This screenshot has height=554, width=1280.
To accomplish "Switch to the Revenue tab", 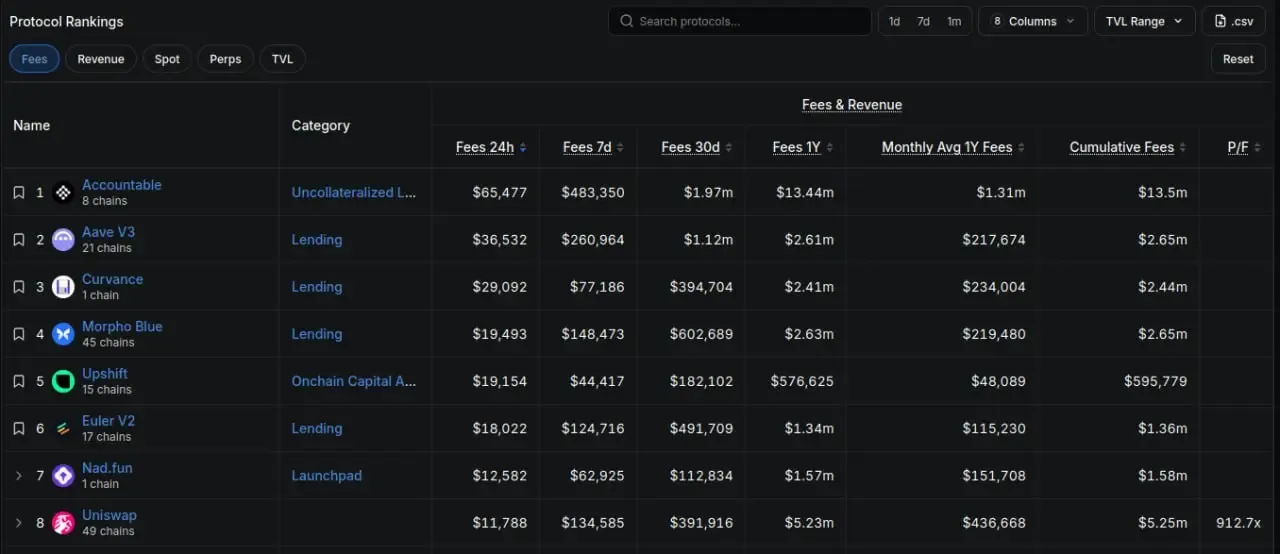I will pyautogui.click(x=101, y=59).
